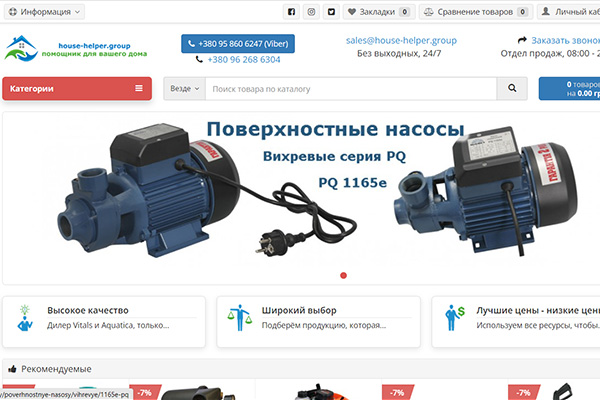This screenshot has width=600, height=400.
Task: Click the Twitter icon in top bar
Action: [x=331, y=12]
